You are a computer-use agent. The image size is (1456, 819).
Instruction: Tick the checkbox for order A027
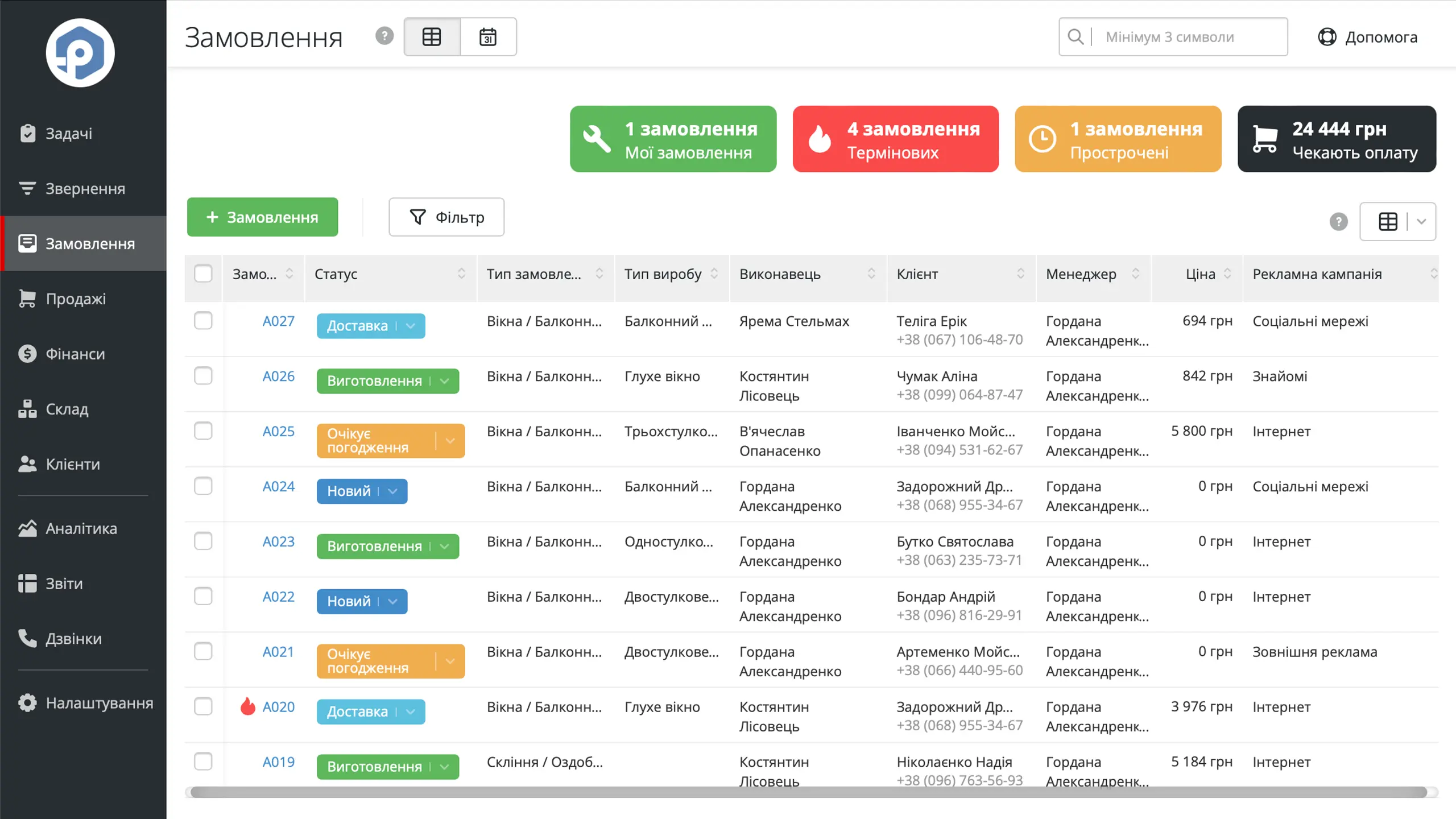click(x=203, y=321)
